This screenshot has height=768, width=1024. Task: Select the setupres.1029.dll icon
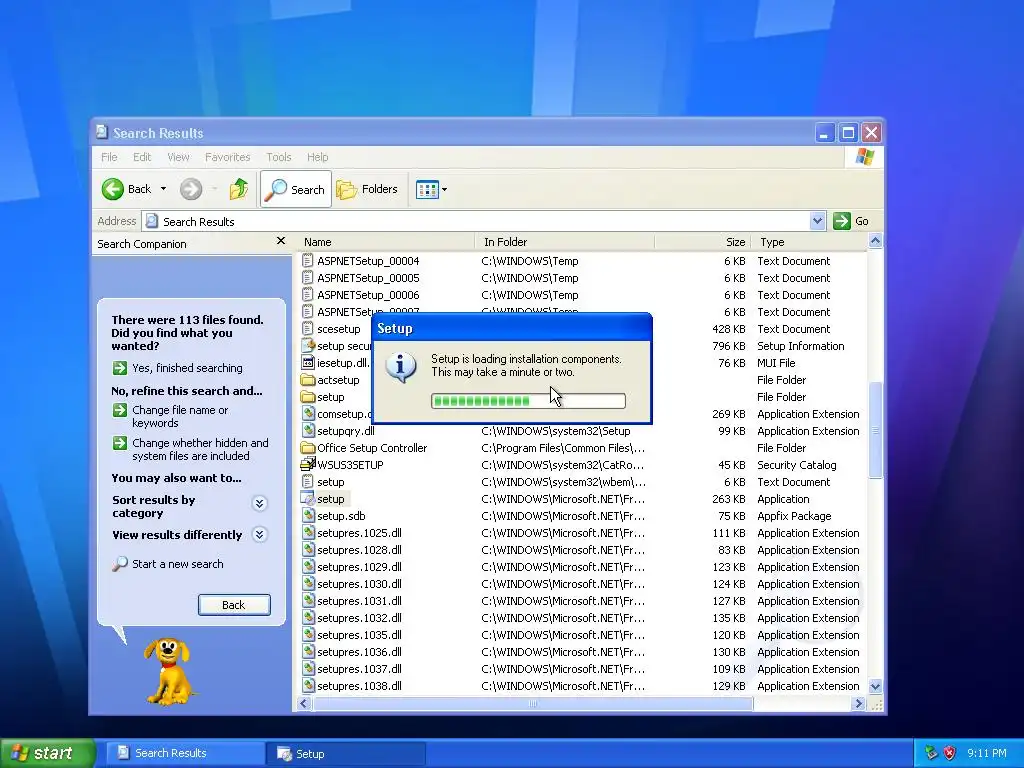point(308,566)
